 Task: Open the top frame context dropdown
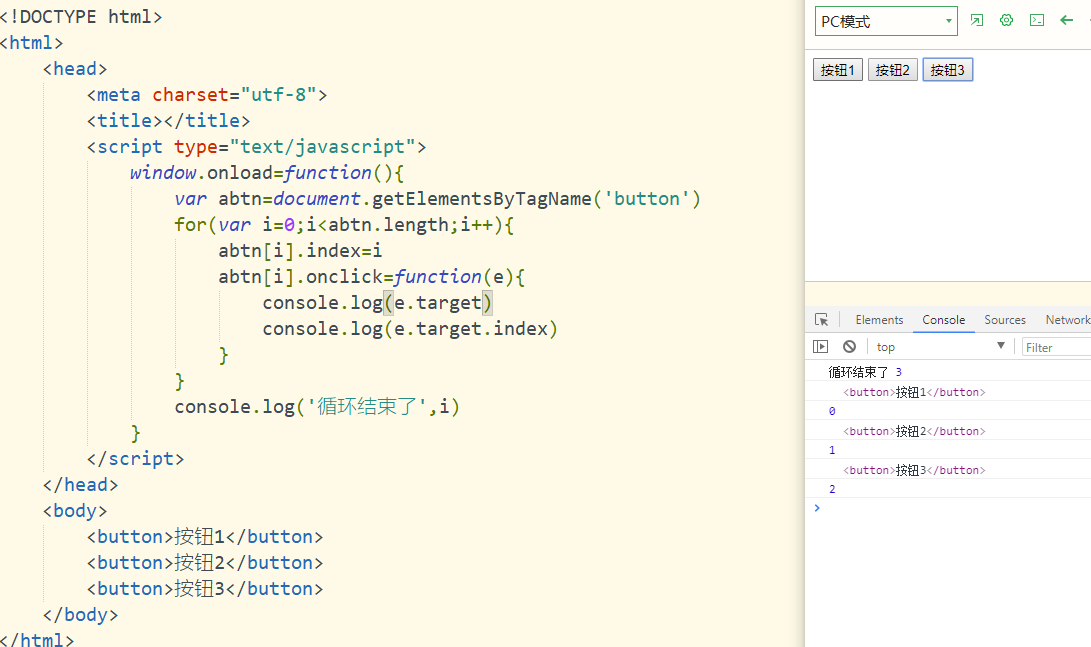[x=938, y=346]
